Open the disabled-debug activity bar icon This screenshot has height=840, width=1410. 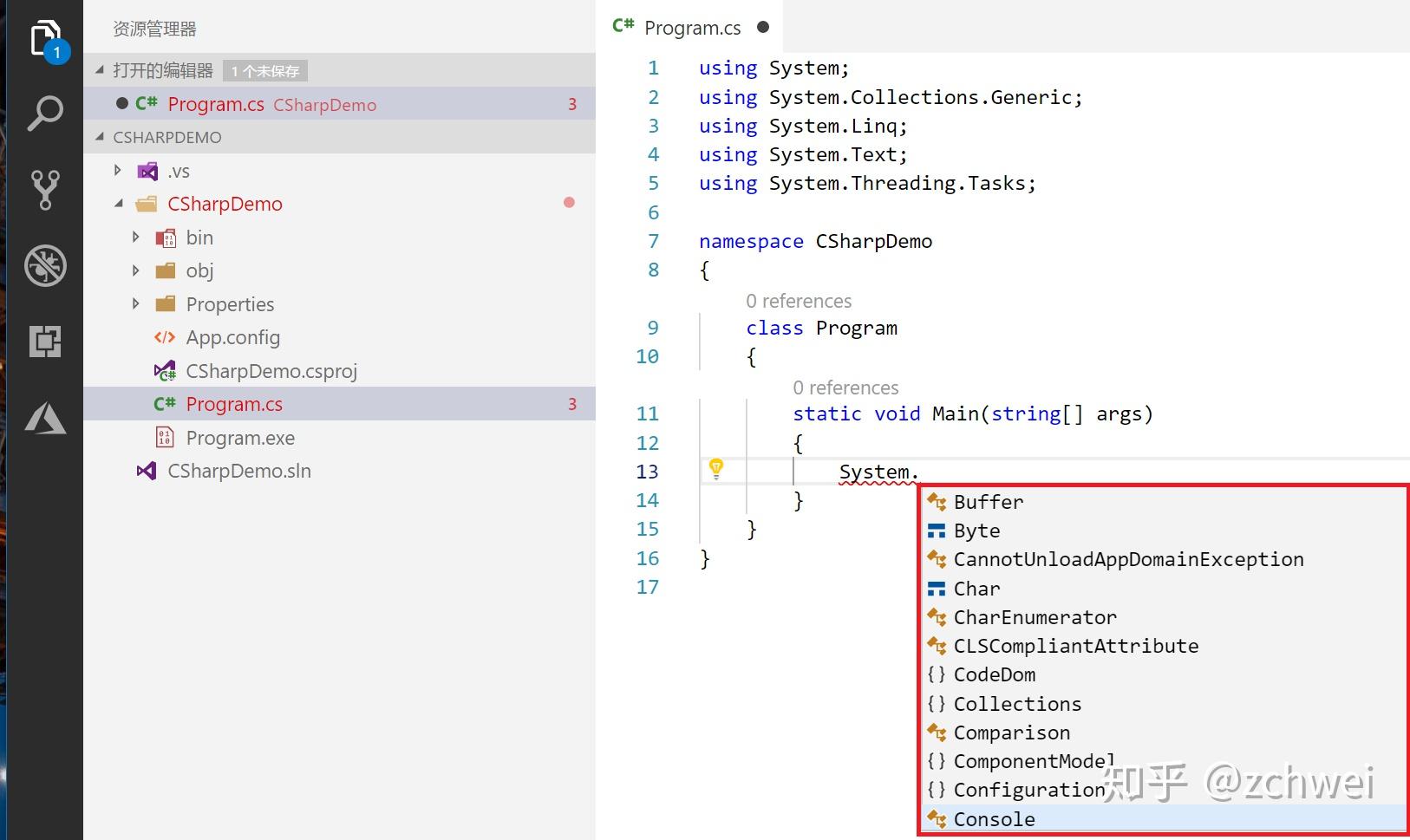click(x=45, y=267)
